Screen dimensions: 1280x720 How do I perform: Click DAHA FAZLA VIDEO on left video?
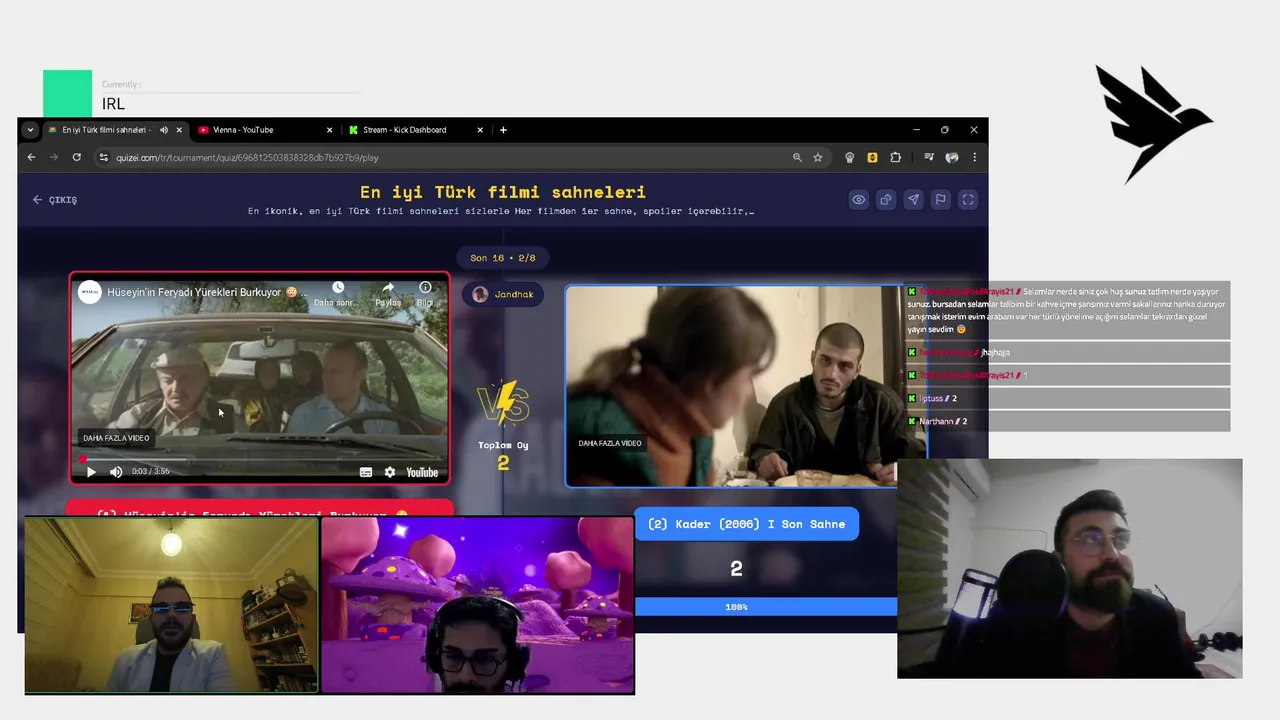[116, 438]
